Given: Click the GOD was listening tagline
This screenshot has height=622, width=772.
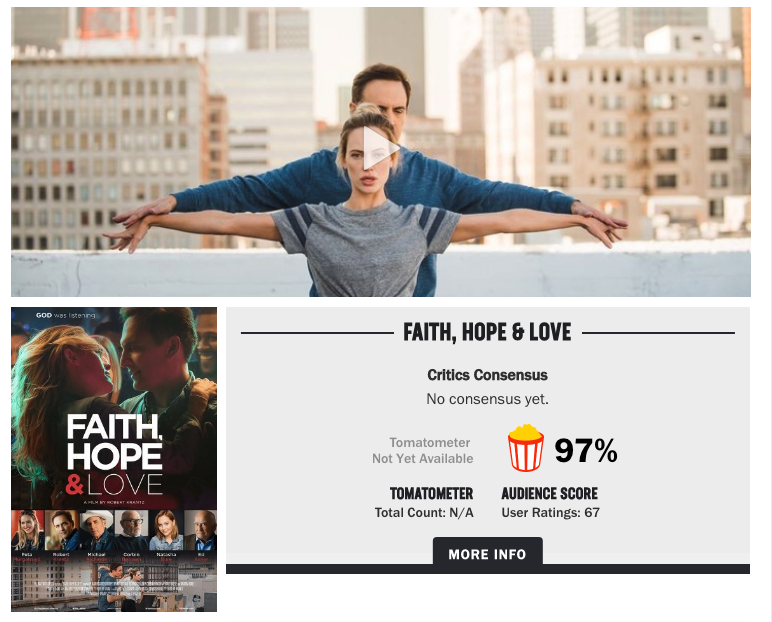Looking at the screenshot, I should 65,315.
